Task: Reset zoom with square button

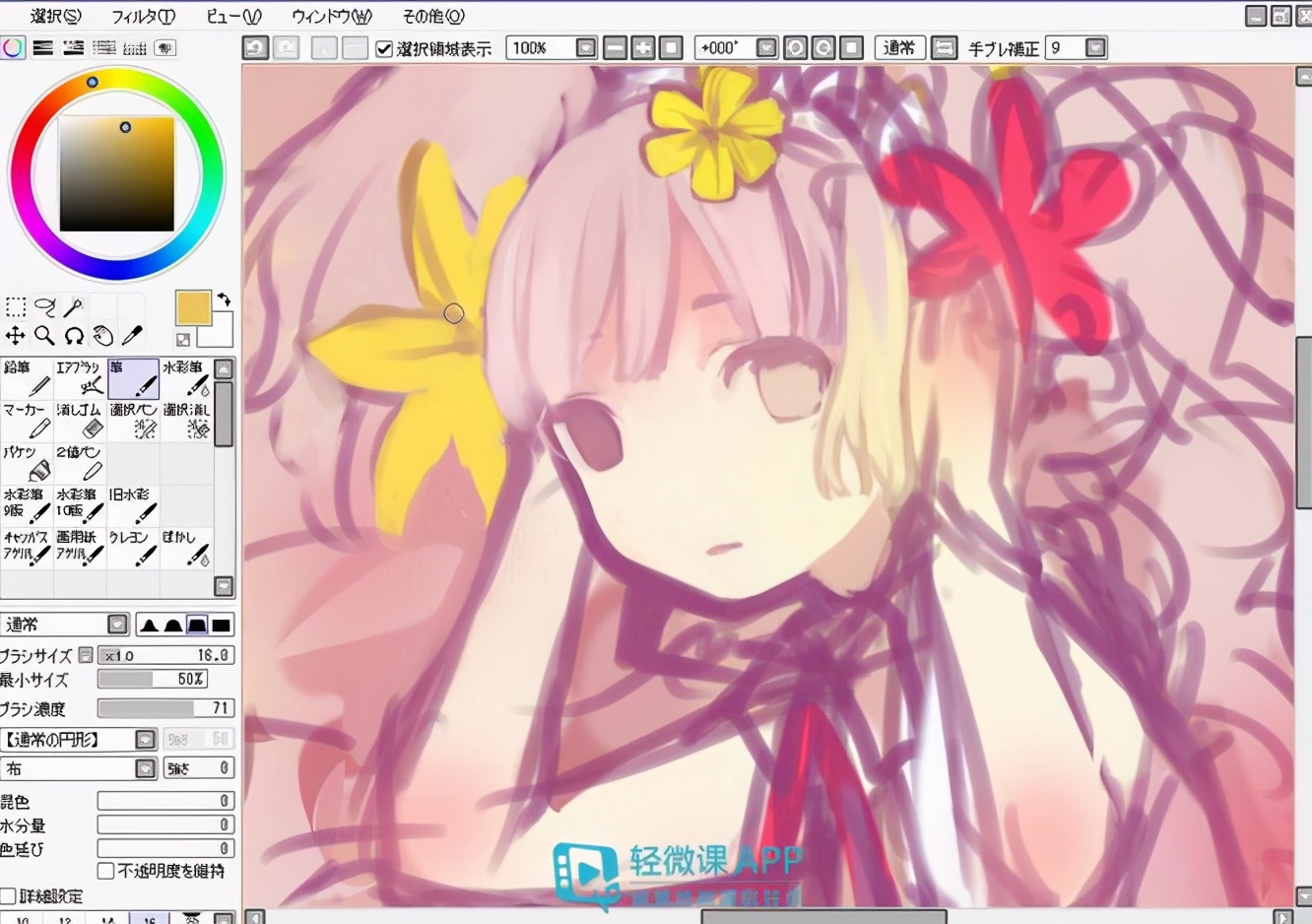Action: [x=672, y=47]
